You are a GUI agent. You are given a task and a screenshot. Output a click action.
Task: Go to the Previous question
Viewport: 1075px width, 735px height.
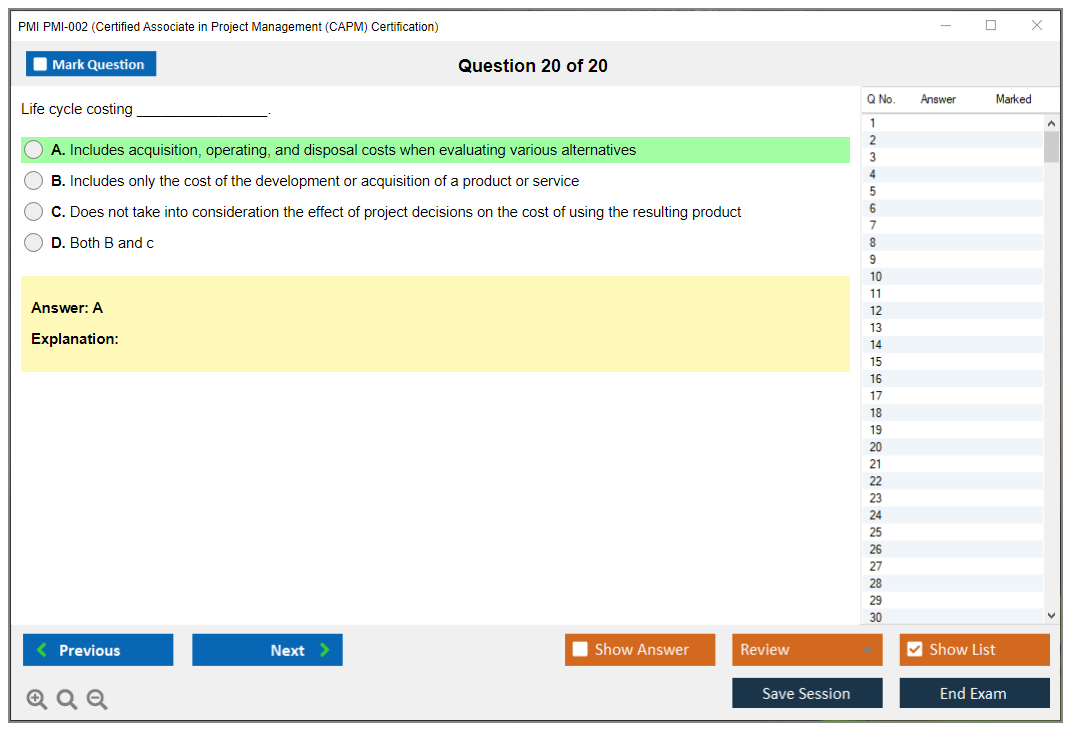pos(98,650)
